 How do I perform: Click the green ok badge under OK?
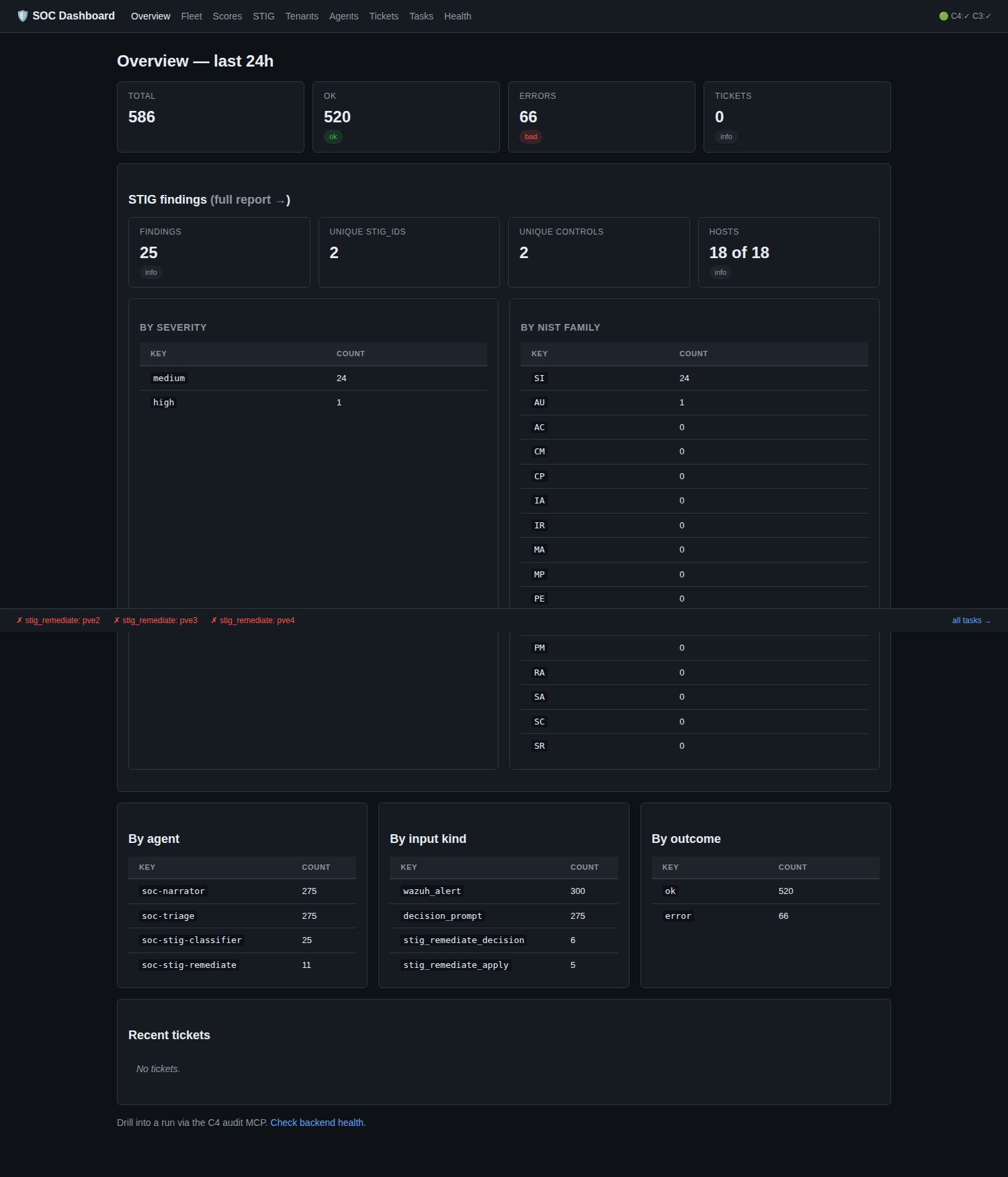(x=333, y=136)
